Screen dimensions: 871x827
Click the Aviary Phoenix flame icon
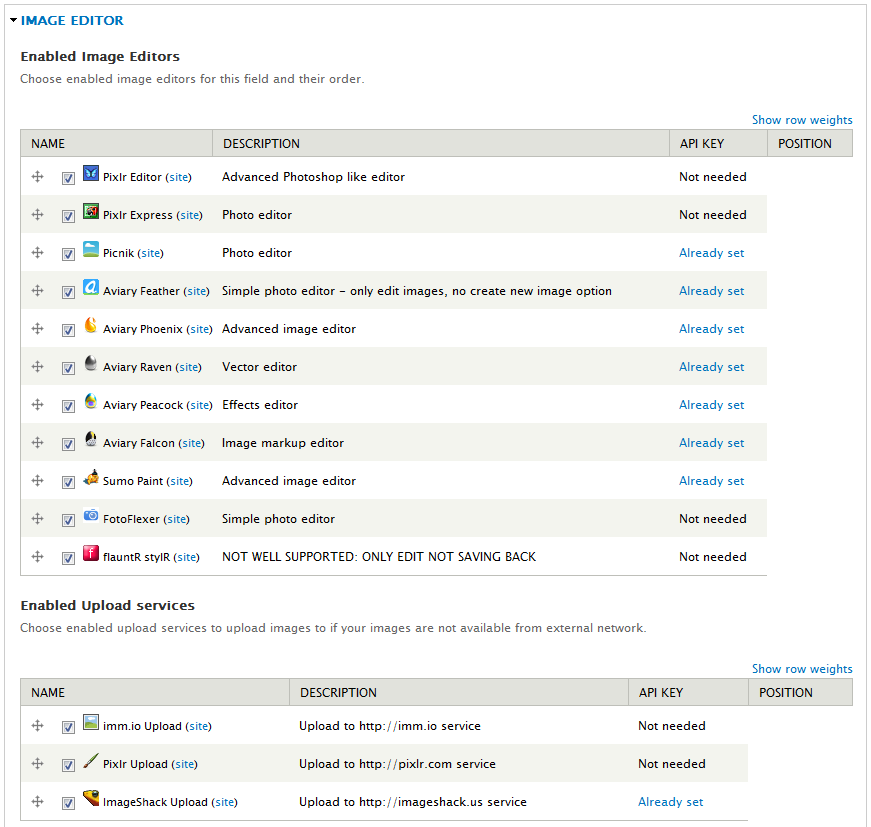tap(91, 325)
